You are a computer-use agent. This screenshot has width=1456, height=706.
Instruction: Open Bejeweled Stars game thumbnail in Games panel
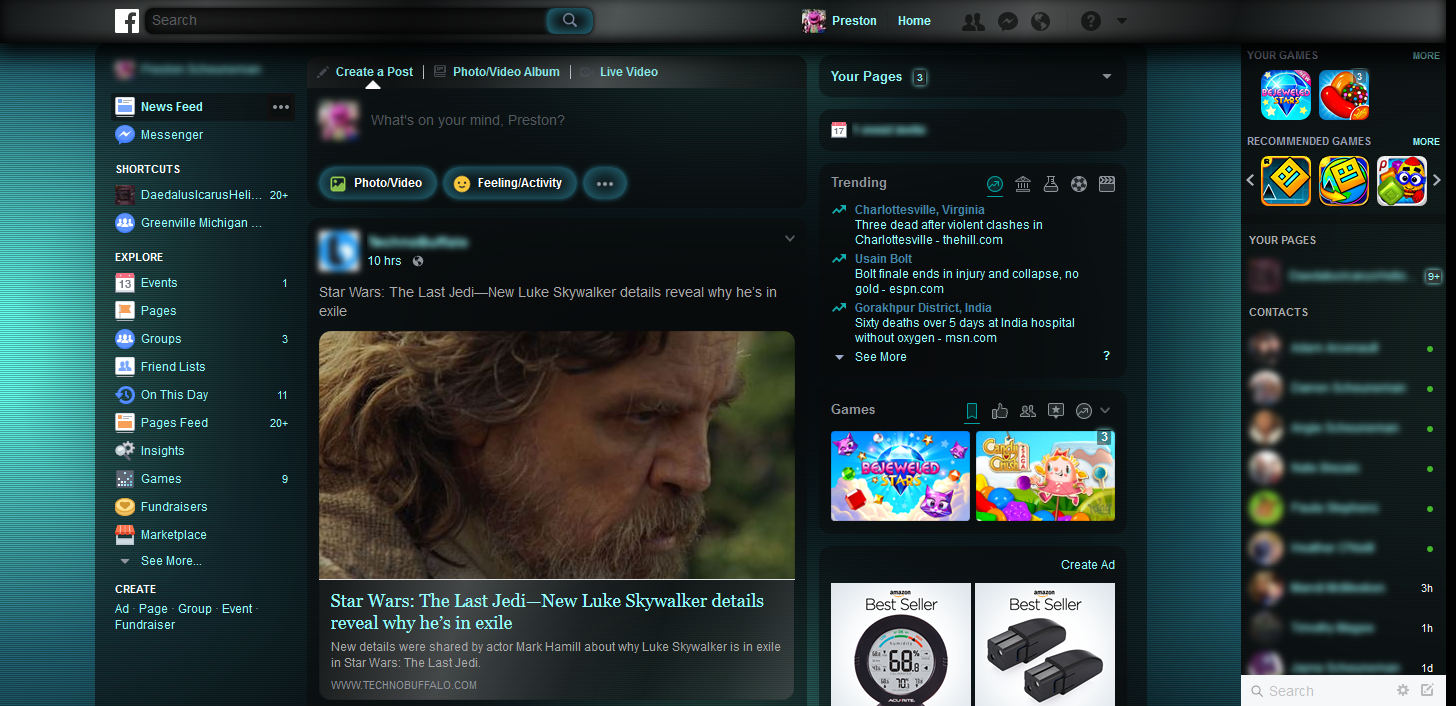click(900, 476)
